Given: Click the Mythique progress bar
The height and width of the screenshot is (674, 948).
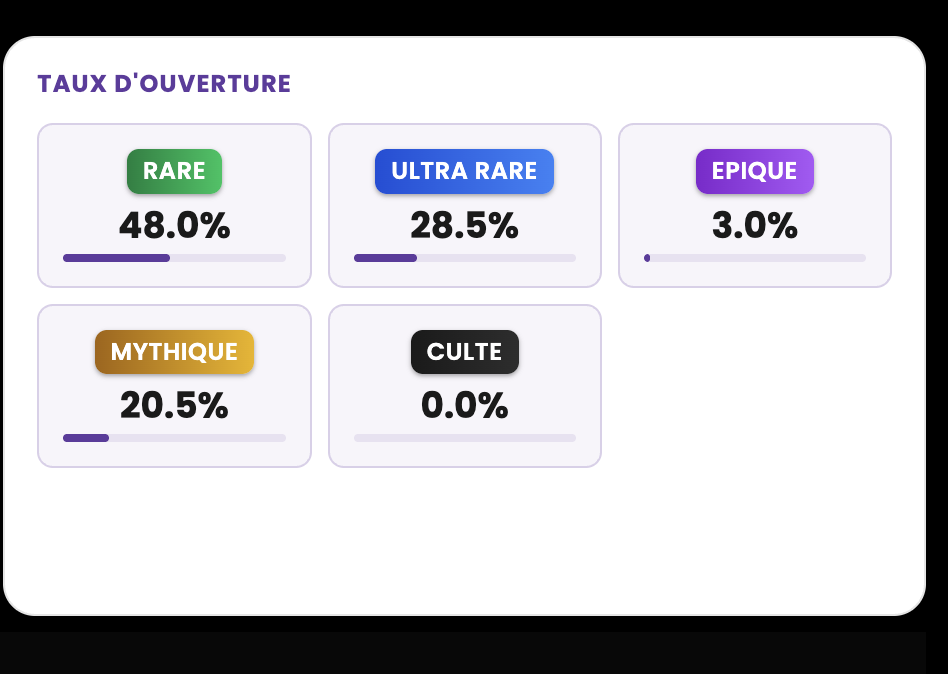Looking at the screenshot, I should click(x=174, y=438).
